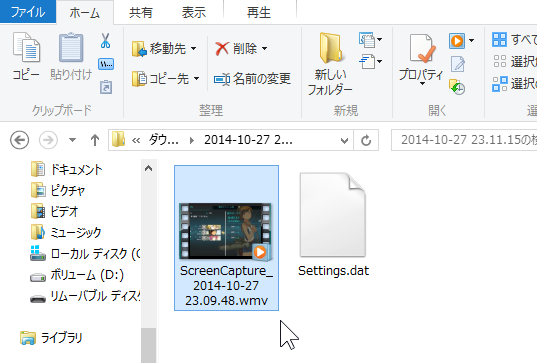Select the Settings.dat file icon

point(333,215)
